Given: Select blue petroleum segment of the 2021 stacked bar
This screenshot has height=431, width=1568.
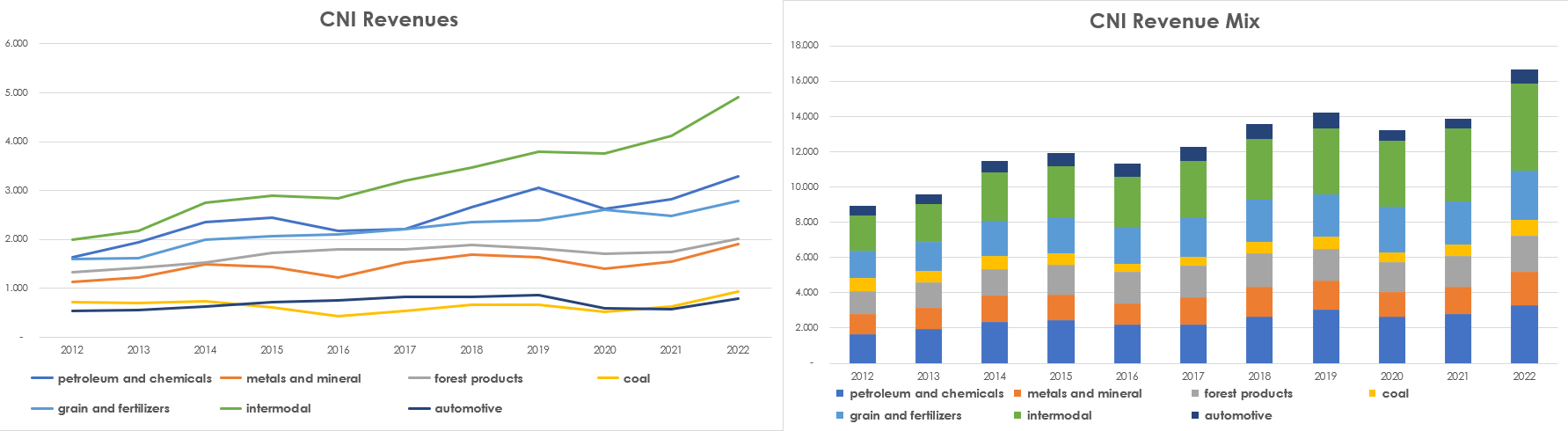Looking at the screenshot, I should coord(1457,339).
